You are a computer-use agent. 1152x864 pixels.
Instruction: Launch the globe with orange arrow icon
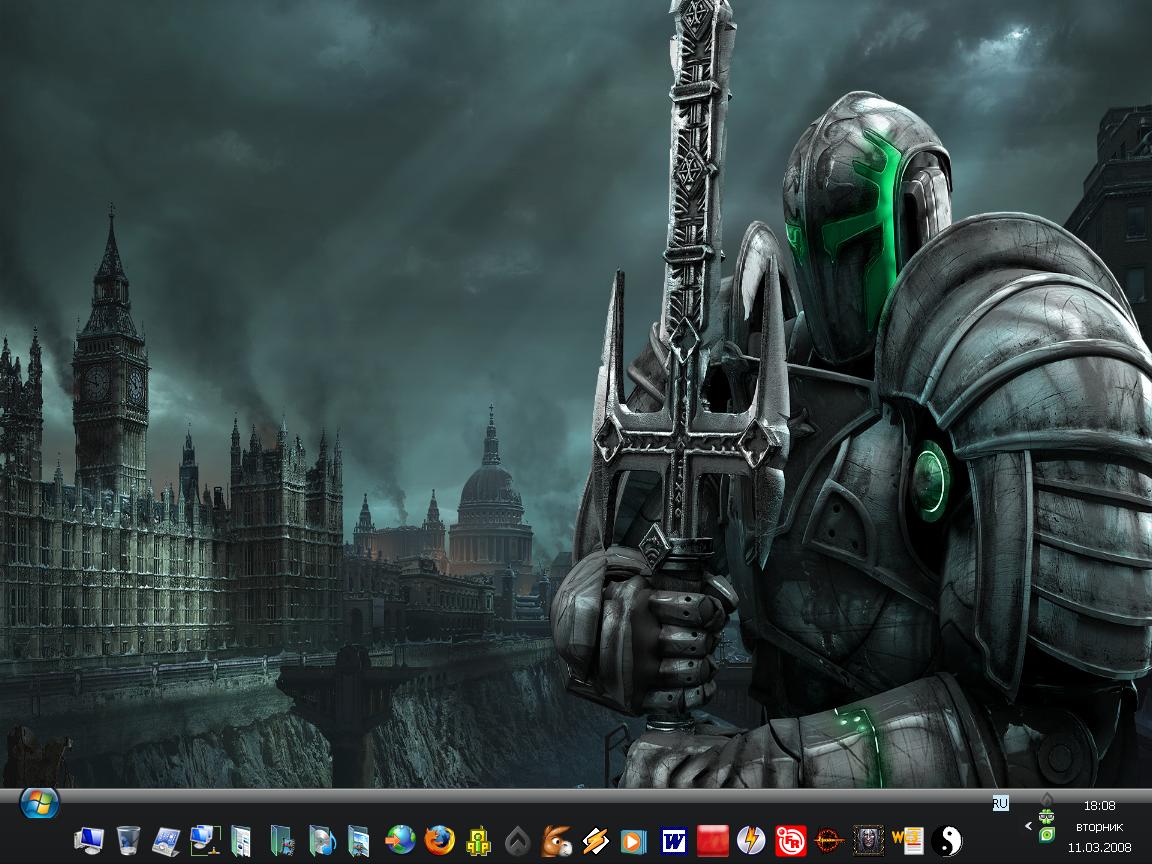coord(400,840)
